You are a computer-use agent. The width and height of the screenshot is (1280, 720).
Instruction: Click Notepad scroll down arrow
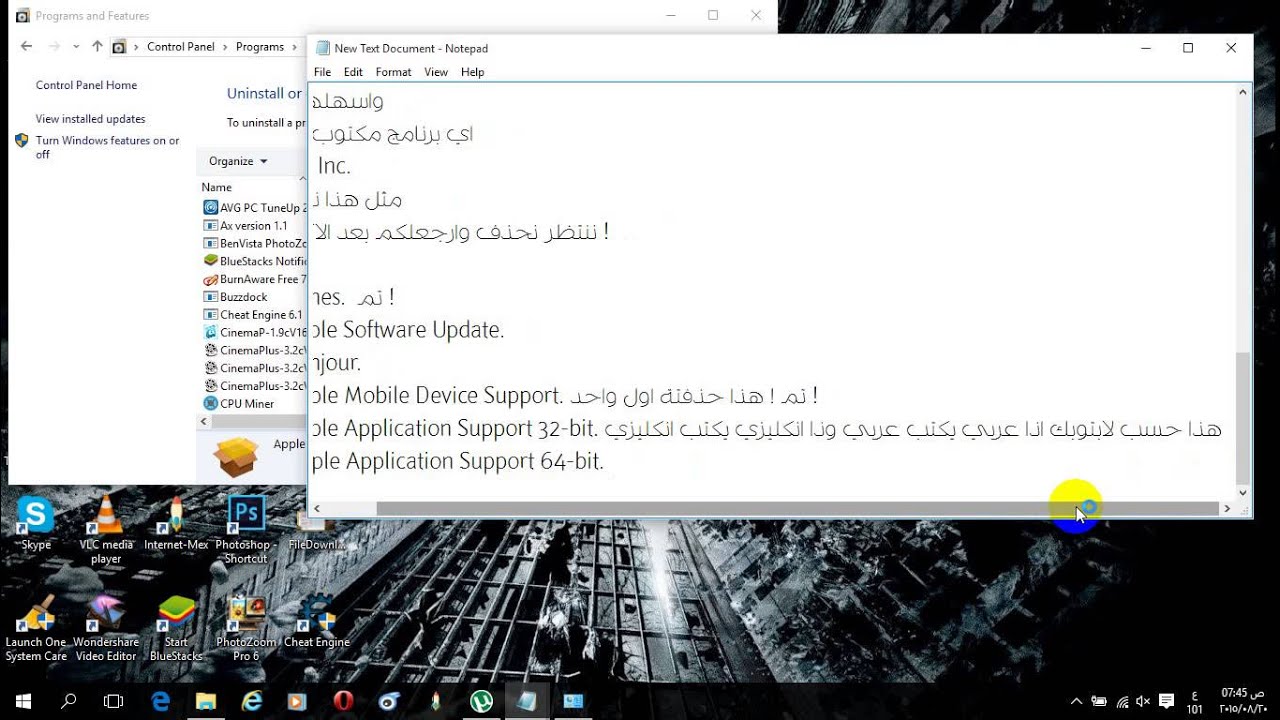pyautogui.click(x=1243, y=493)
